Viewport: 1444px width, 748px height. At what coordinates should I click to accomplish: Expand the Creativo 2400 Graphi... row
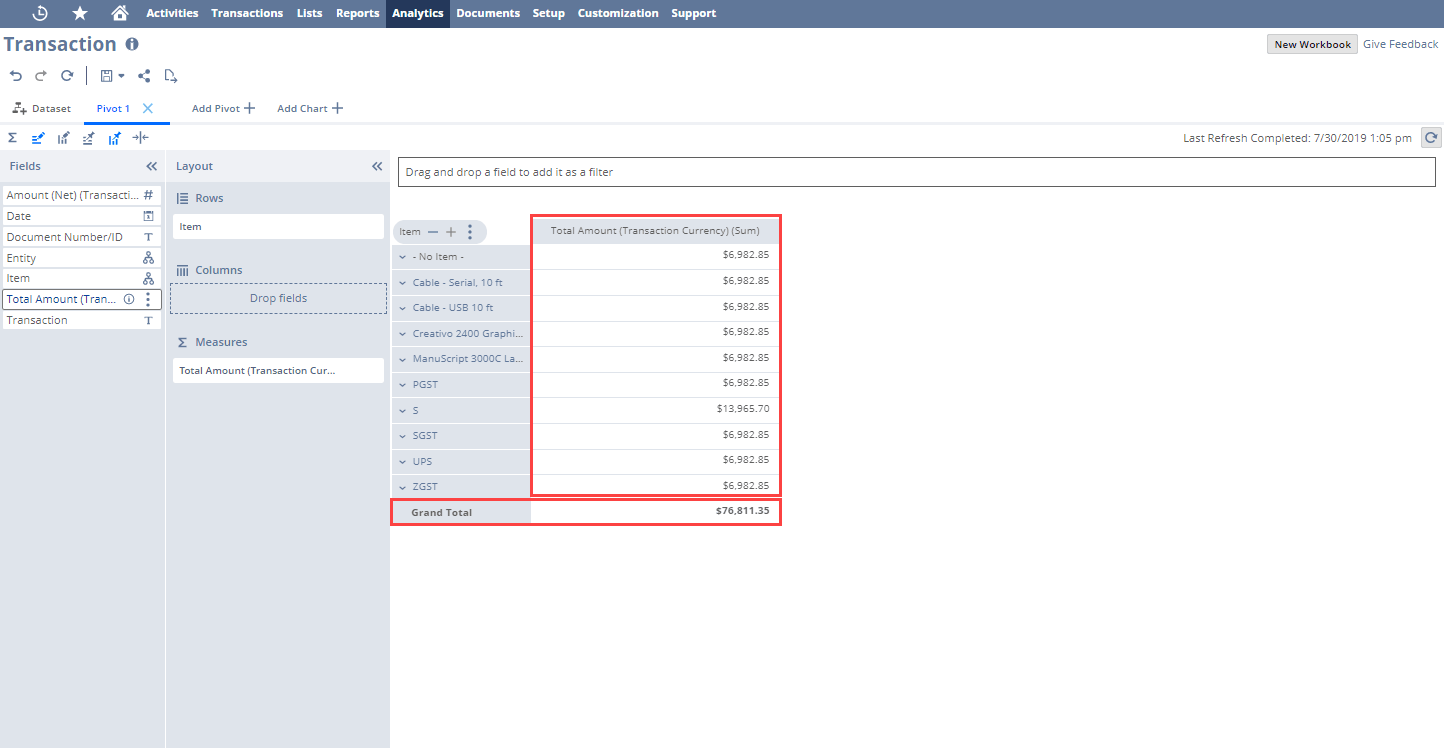tap(402, 334)
